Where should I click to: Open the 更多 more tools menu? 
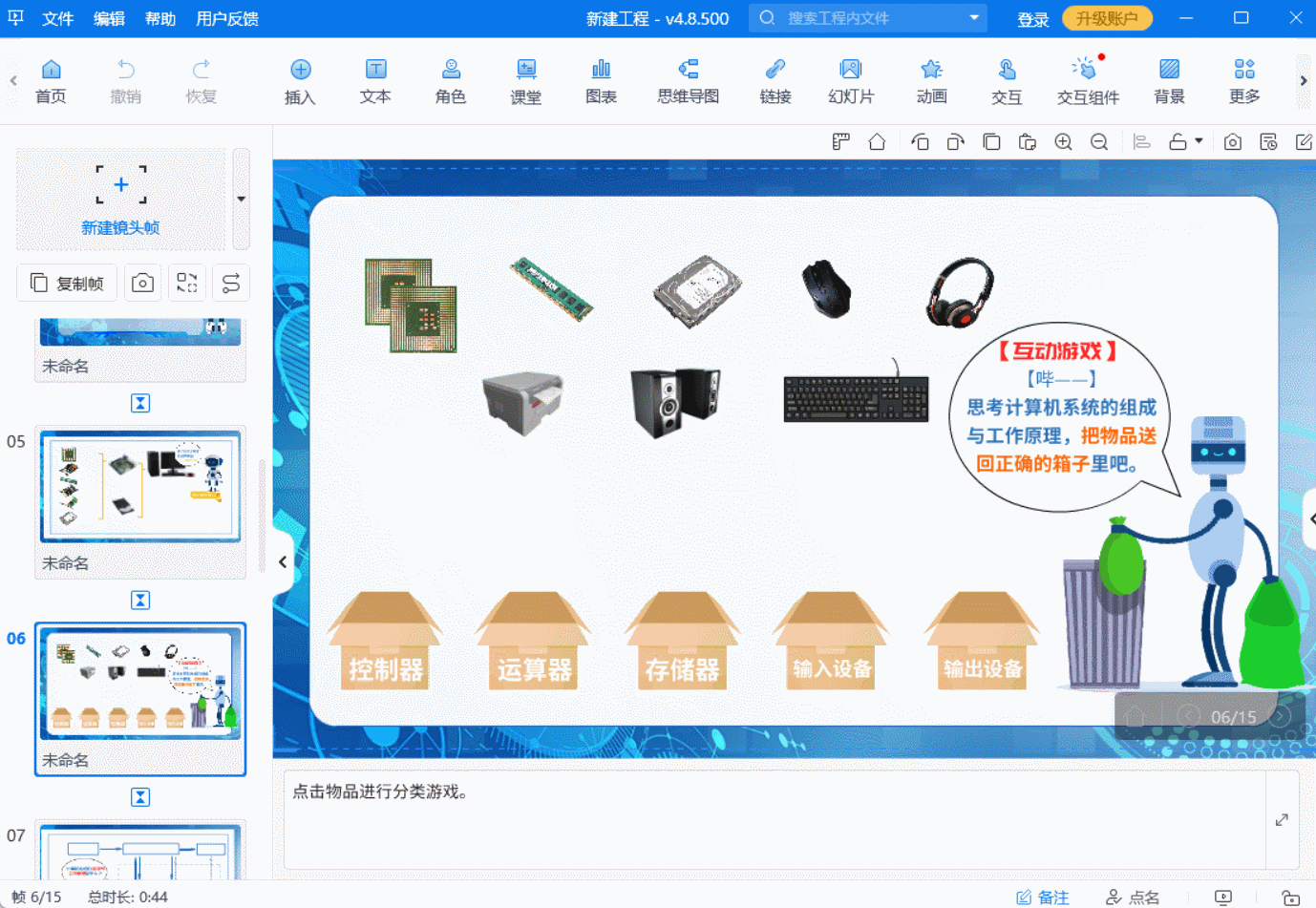click(x=1244, y=80)
